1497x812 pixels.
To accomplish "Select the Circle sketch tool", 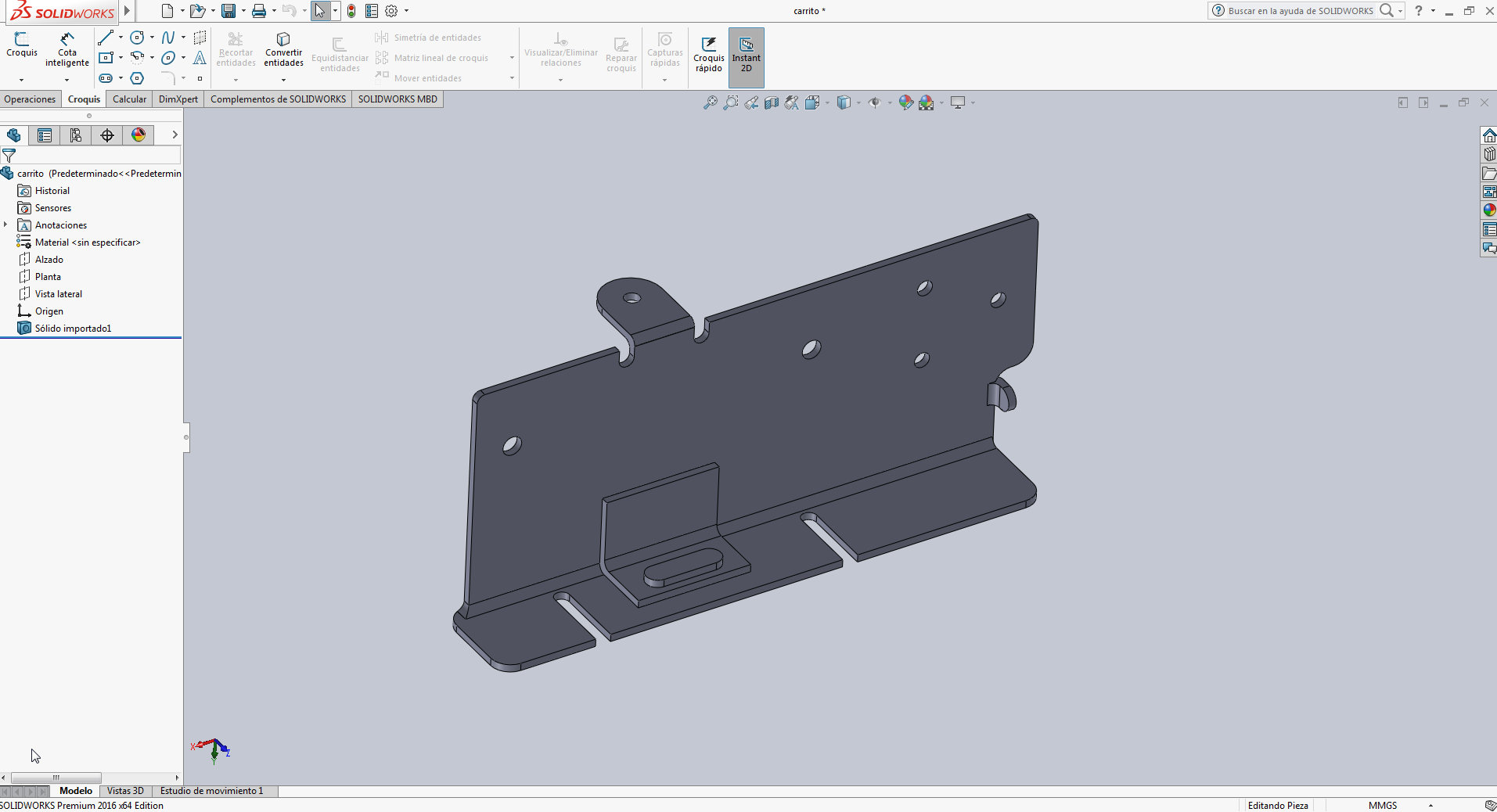I will point(137,38).
